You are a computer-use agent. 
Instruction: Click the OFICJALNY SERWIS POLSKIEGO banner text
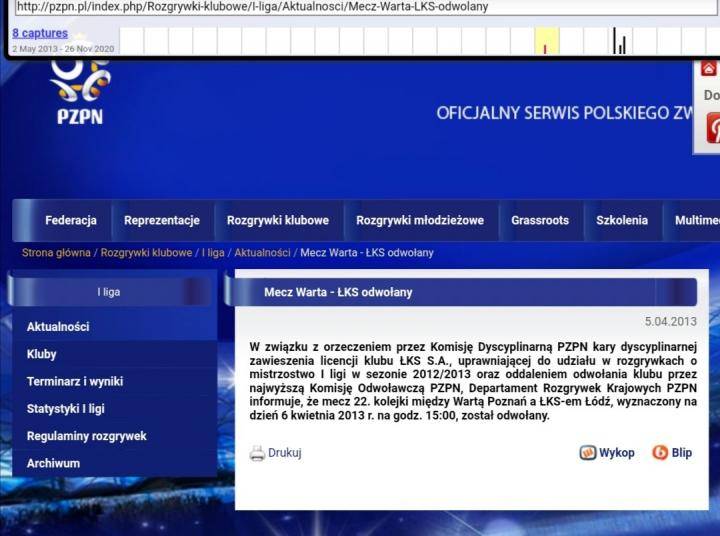(564, 113)
